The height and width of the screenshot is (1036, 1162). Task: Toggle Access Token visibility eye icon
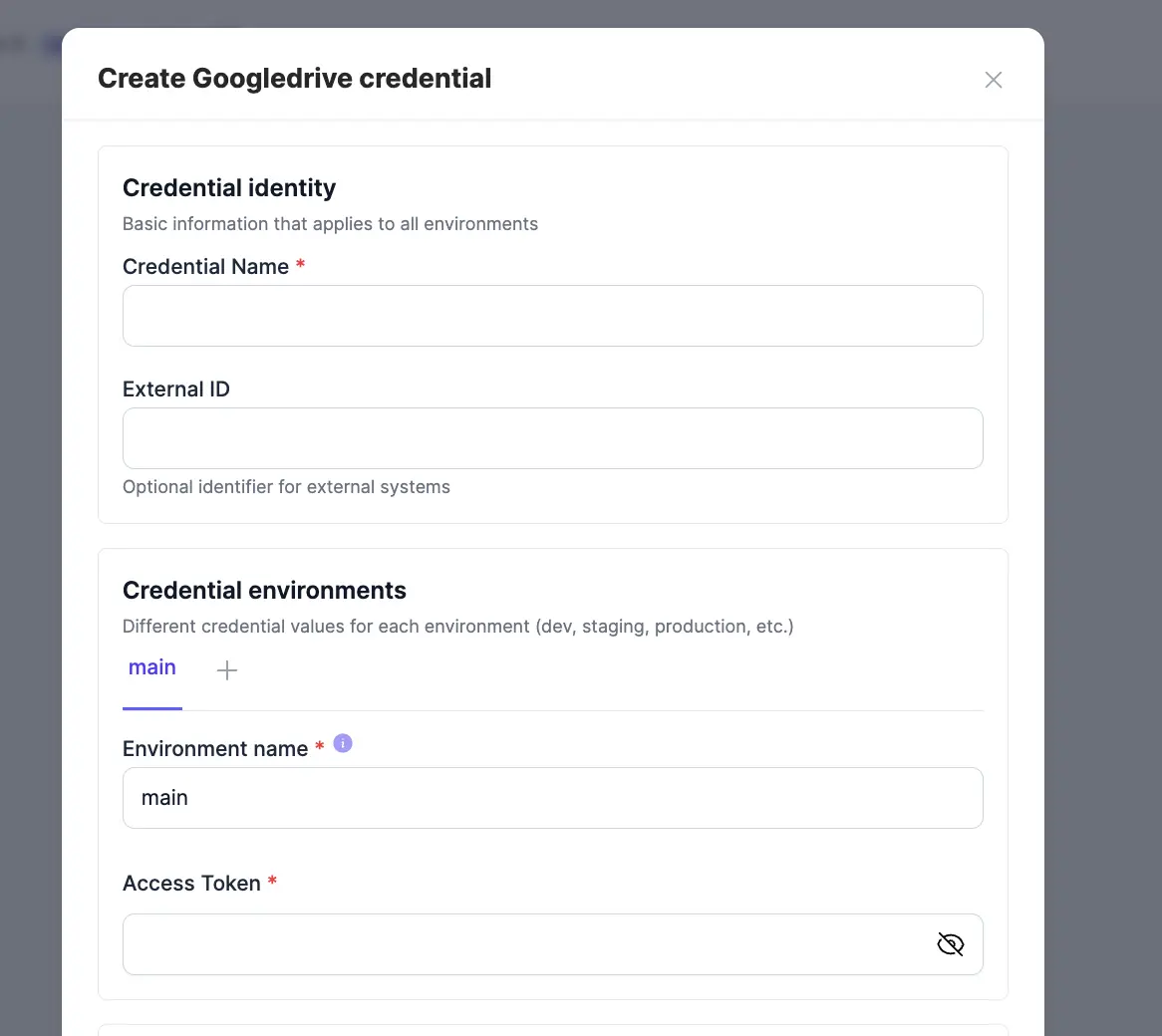950,944
